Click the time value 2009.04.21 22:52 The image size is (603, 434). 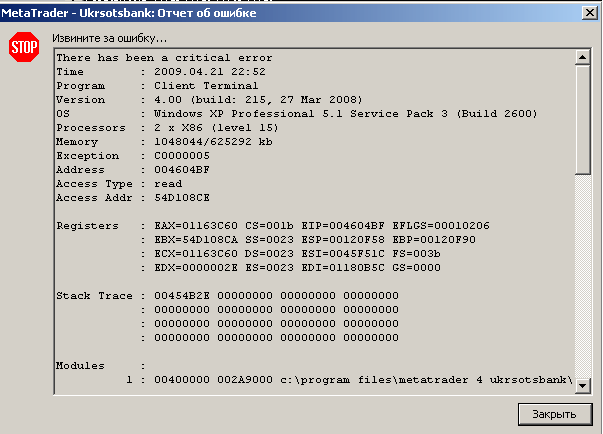coord(210,72)
